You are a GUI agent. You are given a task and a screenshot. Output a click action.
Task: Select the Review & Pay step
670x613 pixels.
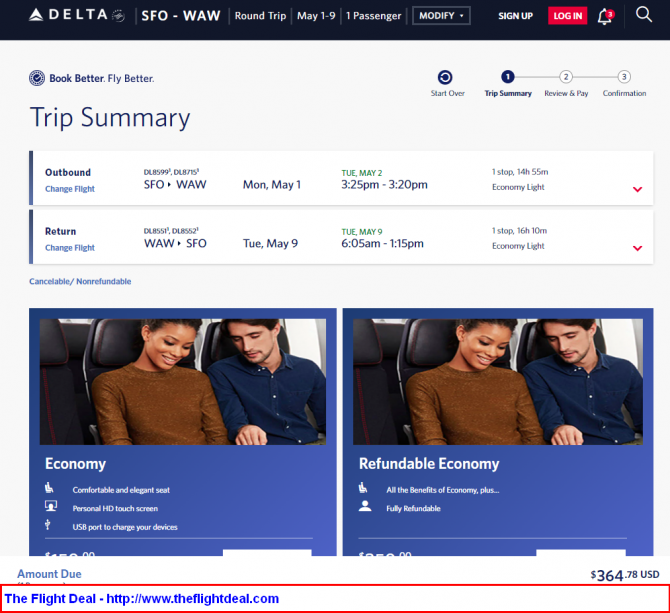click(566, 84)
